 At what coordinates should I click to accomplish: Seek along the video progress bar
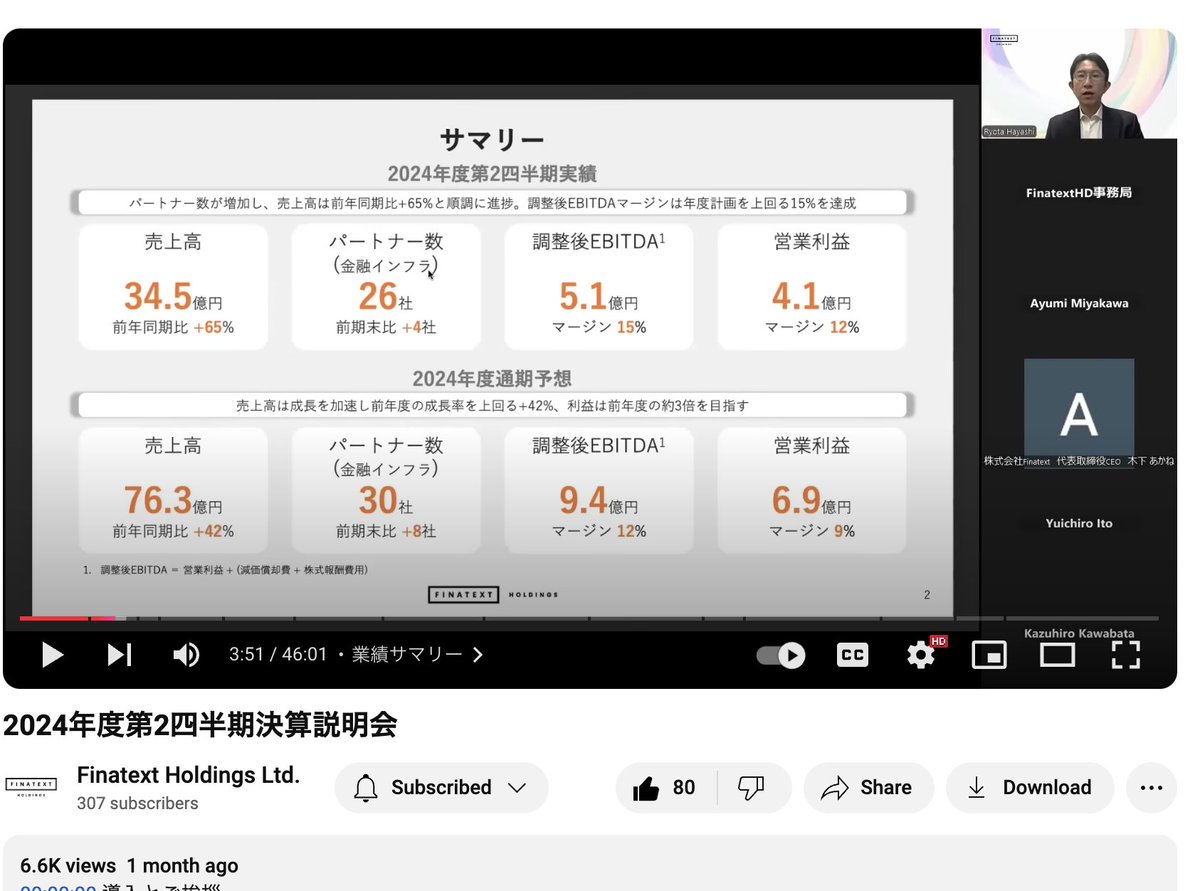590,618
